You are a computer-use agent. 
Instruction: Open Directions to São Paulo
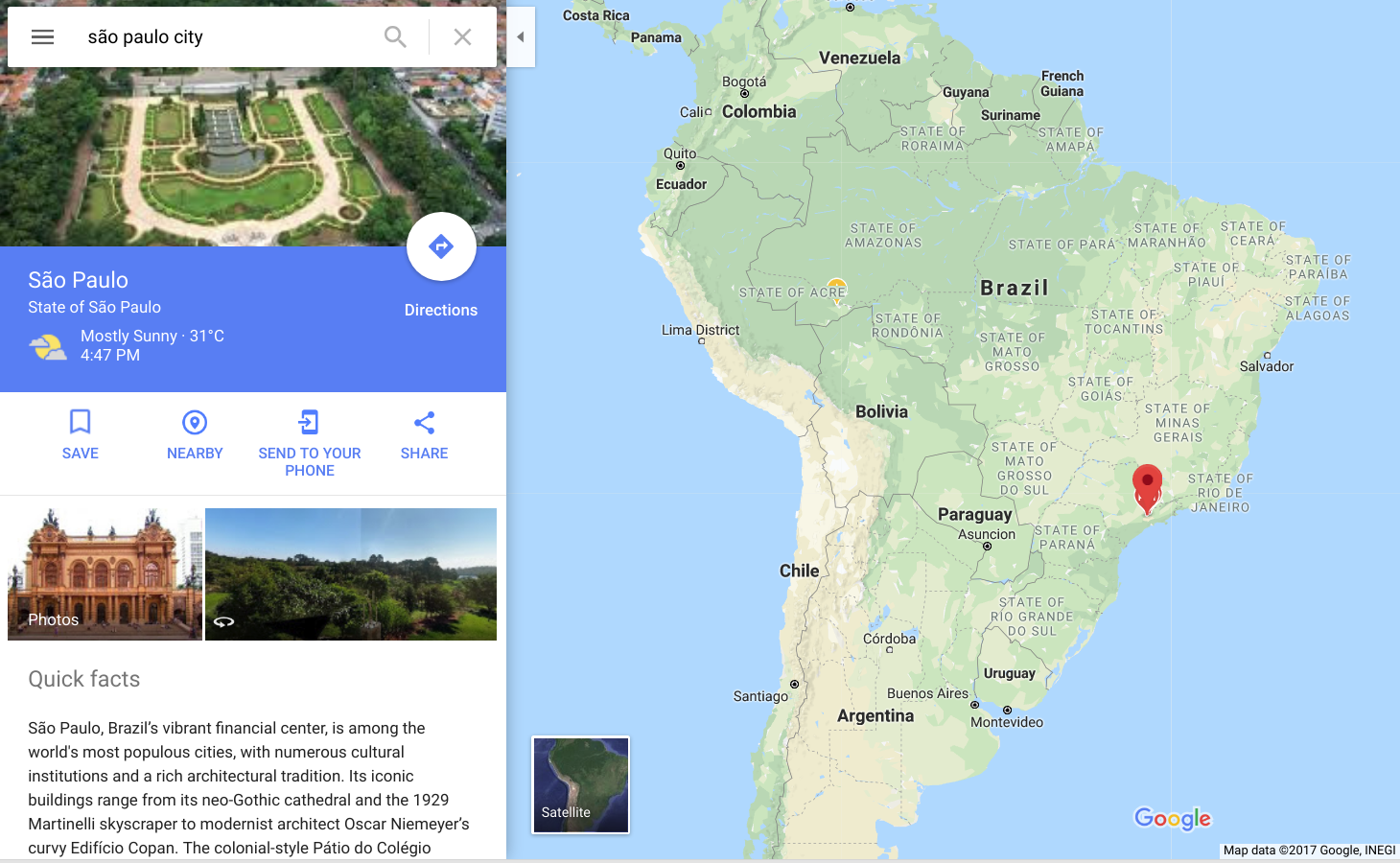(x=441, y=246)
